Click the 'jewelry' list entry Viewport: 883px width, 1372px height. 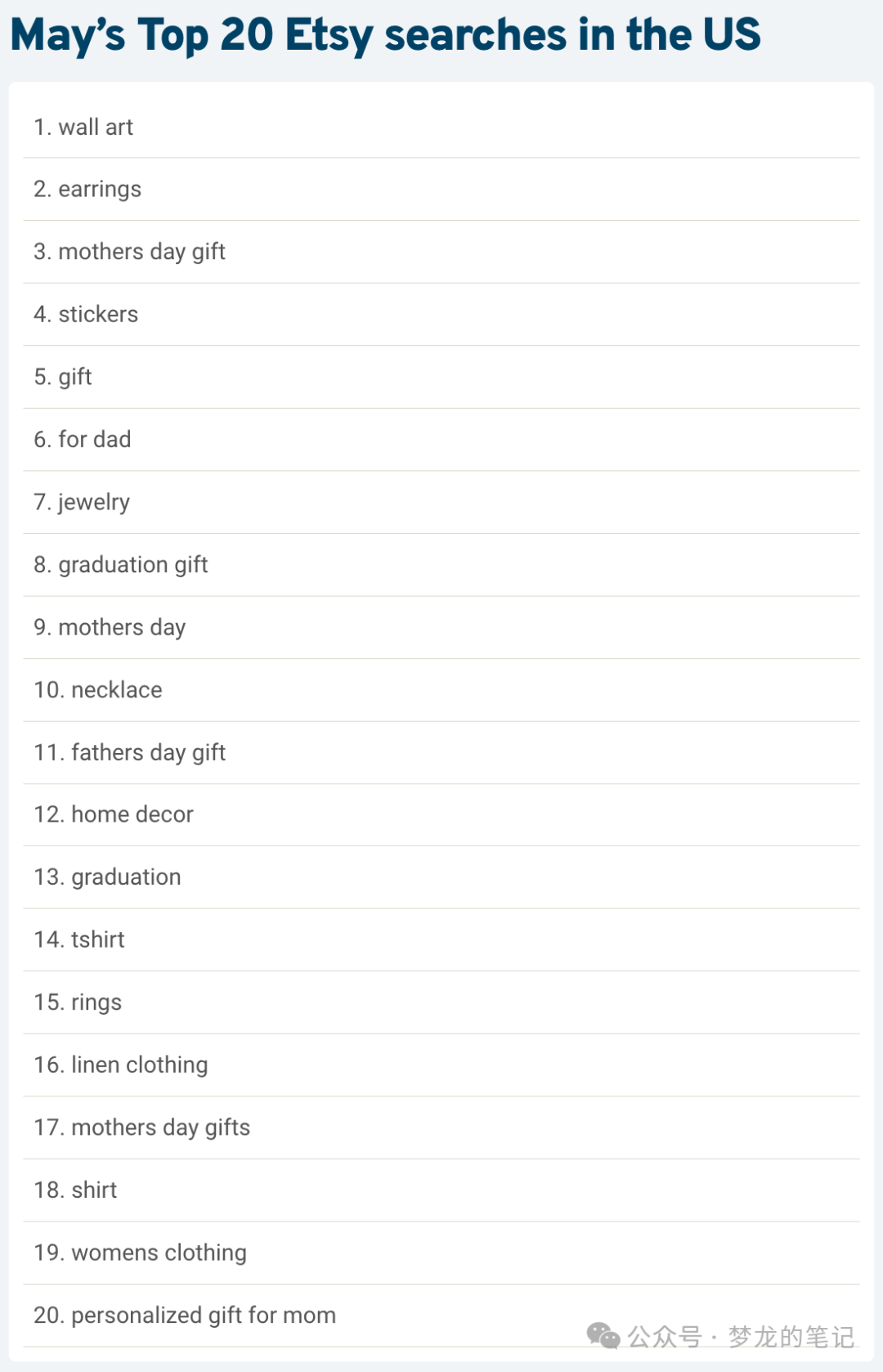pyautogui.click(x=441, y=502)
